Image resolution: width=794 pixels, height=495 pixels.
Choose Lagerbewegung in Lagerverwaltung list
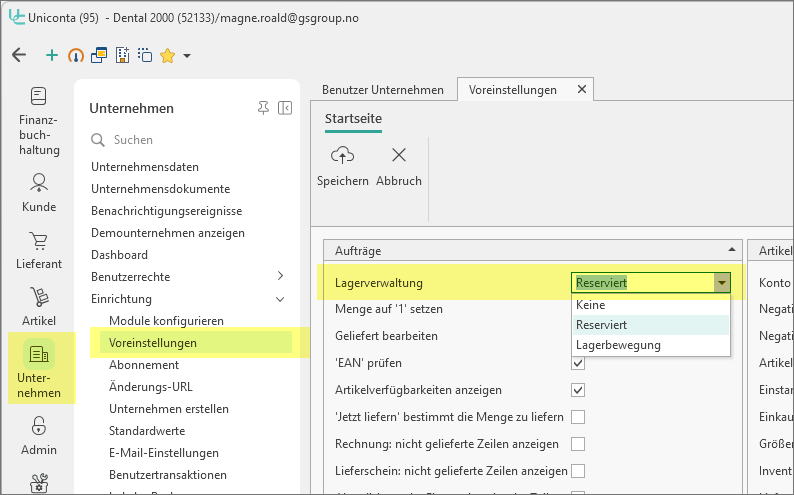click(652, 345)
